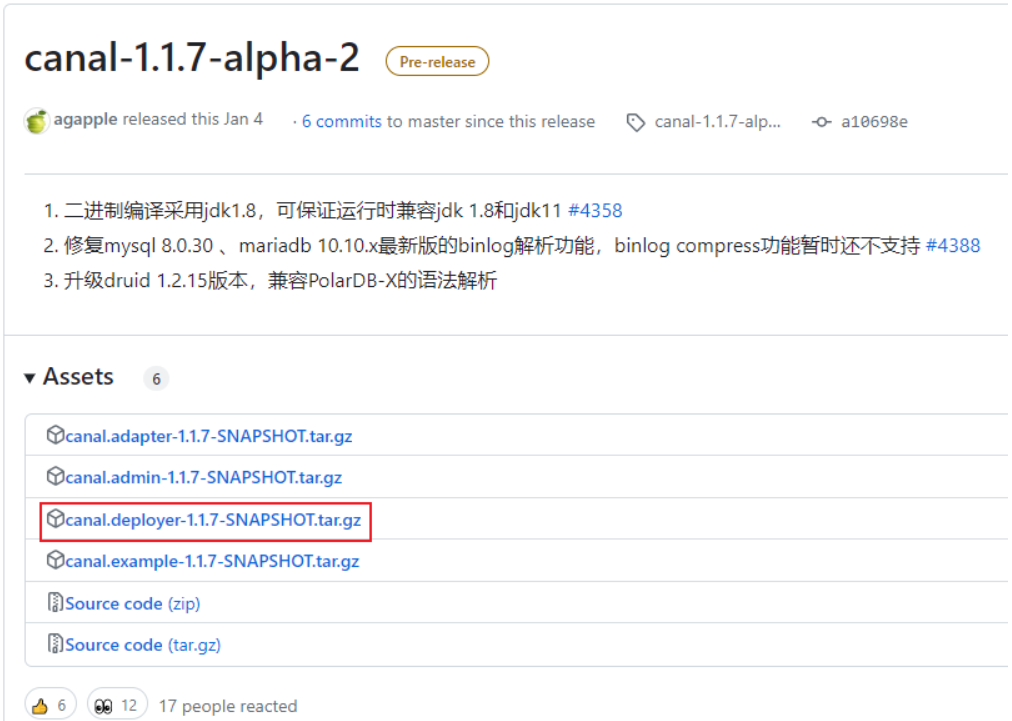Click the Assets count badge showing 6
The width and height of the screenshot is (1012, 721).
(156, 378)
